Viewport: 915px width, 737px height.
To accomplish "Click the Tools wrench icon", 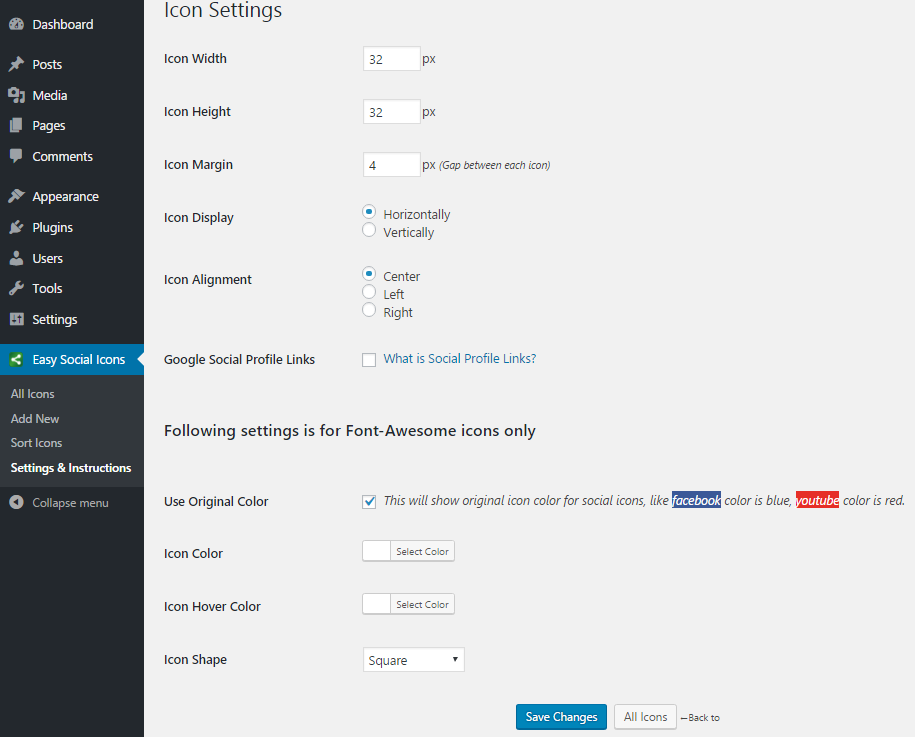I will click(x=16, y=288).
